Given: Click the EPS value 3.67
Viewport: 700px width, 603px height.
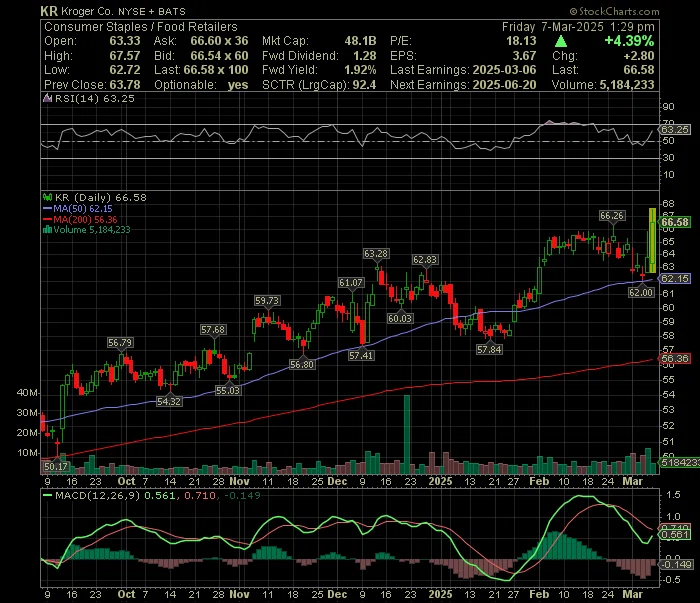Looking at the screenshot, I should coord(524,56).
